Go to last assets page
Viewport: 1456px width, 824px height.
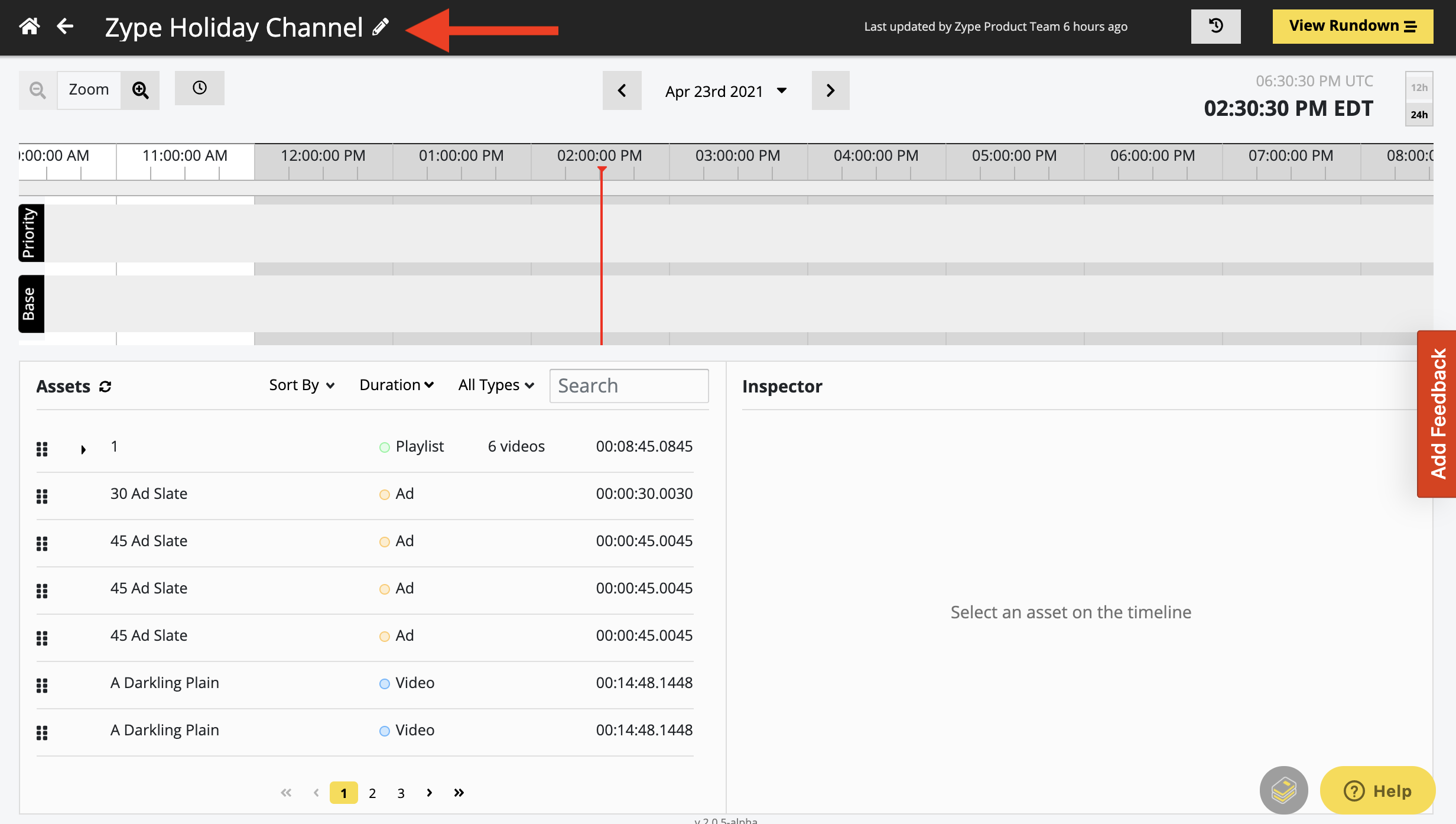click(x=459, y=793)
